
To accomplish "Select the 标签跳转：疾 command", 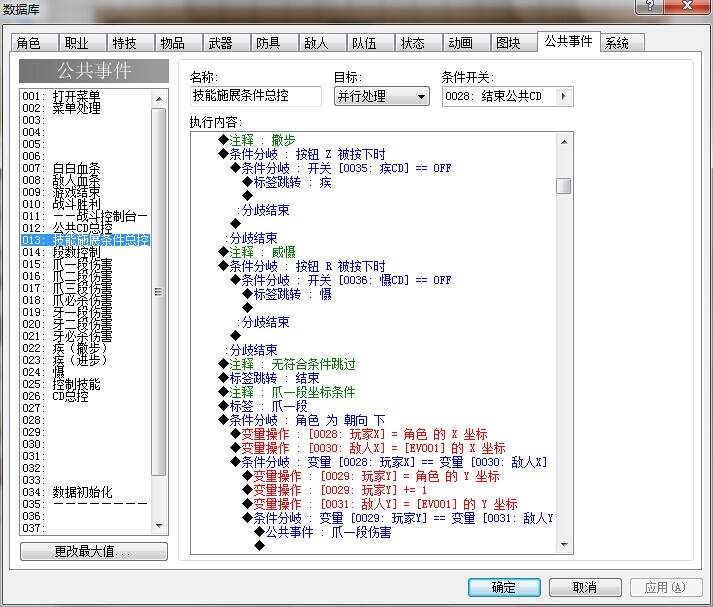I will coord(287,182).
